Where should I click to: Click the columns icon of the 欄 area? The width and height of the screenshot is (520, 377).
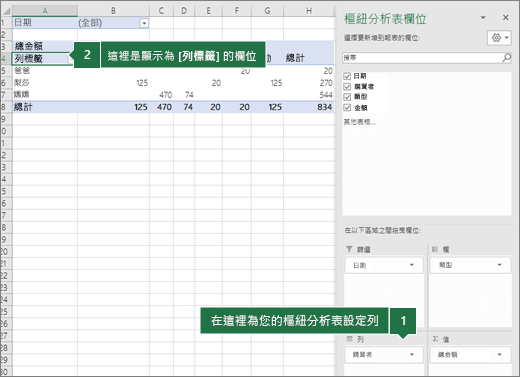point(435,249)
